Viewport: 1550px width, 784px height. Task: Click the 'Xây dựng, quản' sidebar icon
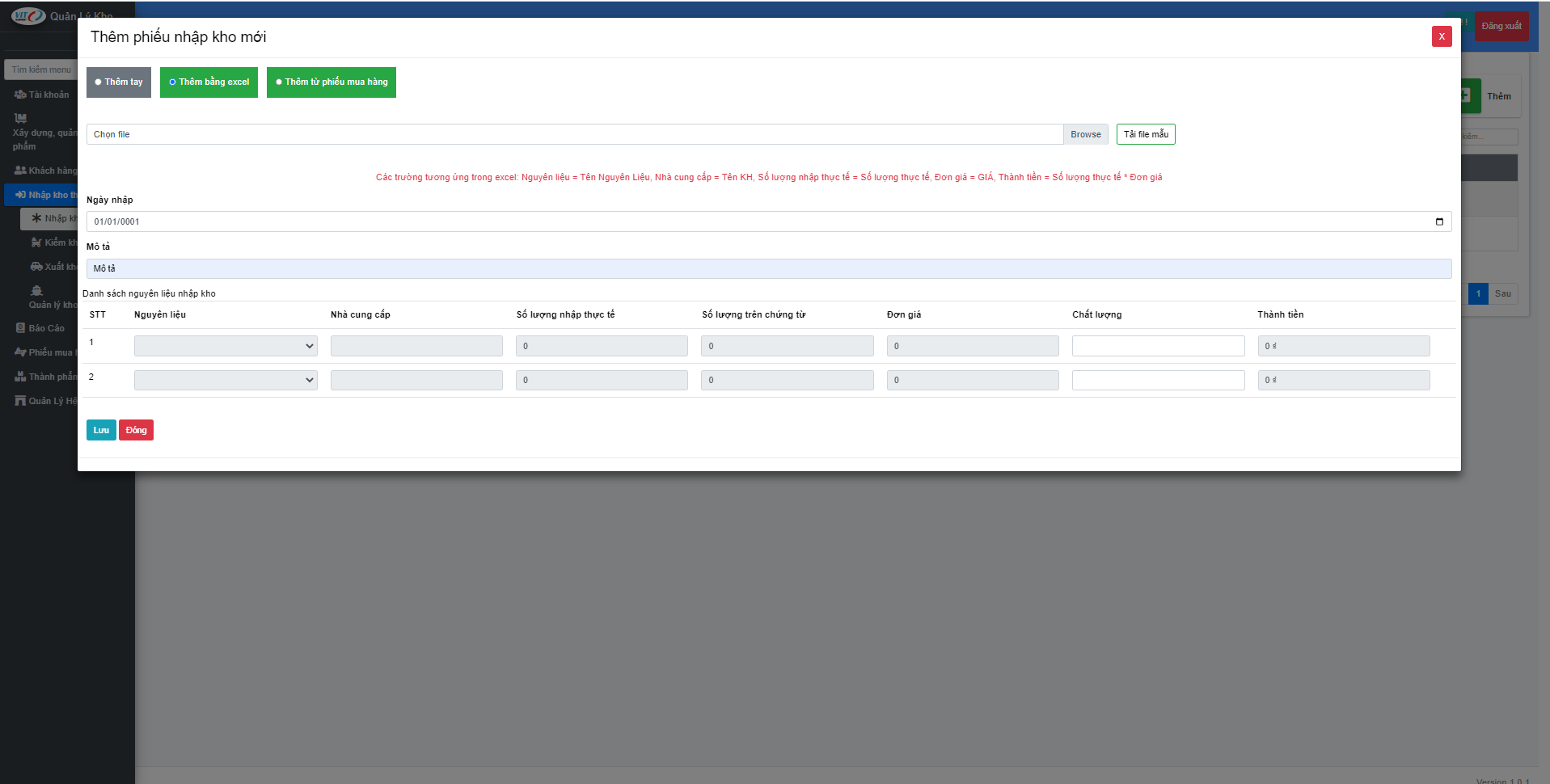tap(20, 118)
